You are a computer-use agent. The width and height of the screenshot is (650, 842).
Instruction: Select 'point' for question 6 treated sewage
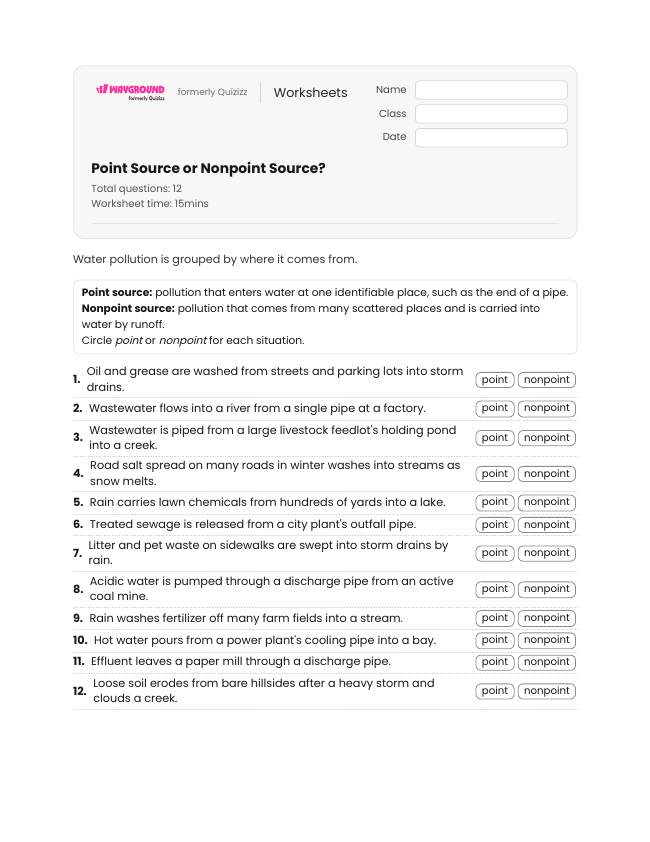pos(495,525)
